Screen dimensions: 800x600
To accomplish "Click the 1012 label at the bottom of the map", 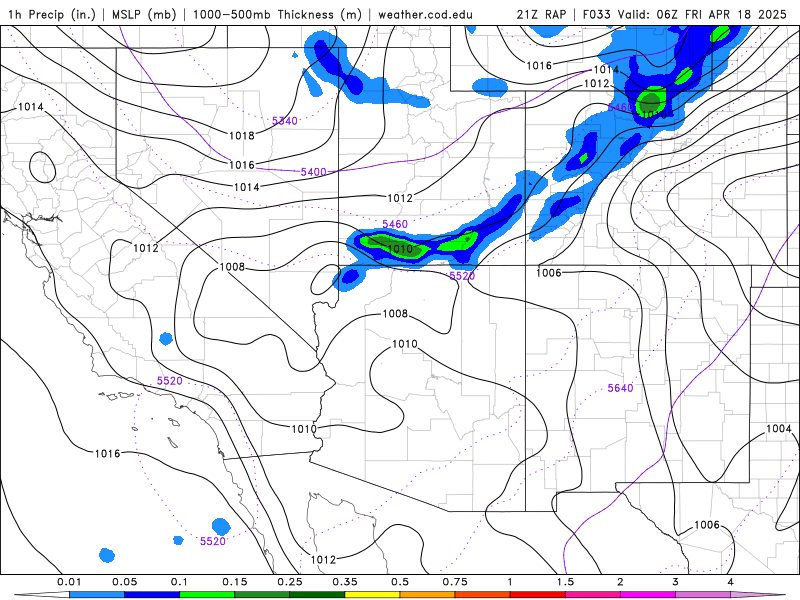I will pyautogui.click(x=323, y=560).
